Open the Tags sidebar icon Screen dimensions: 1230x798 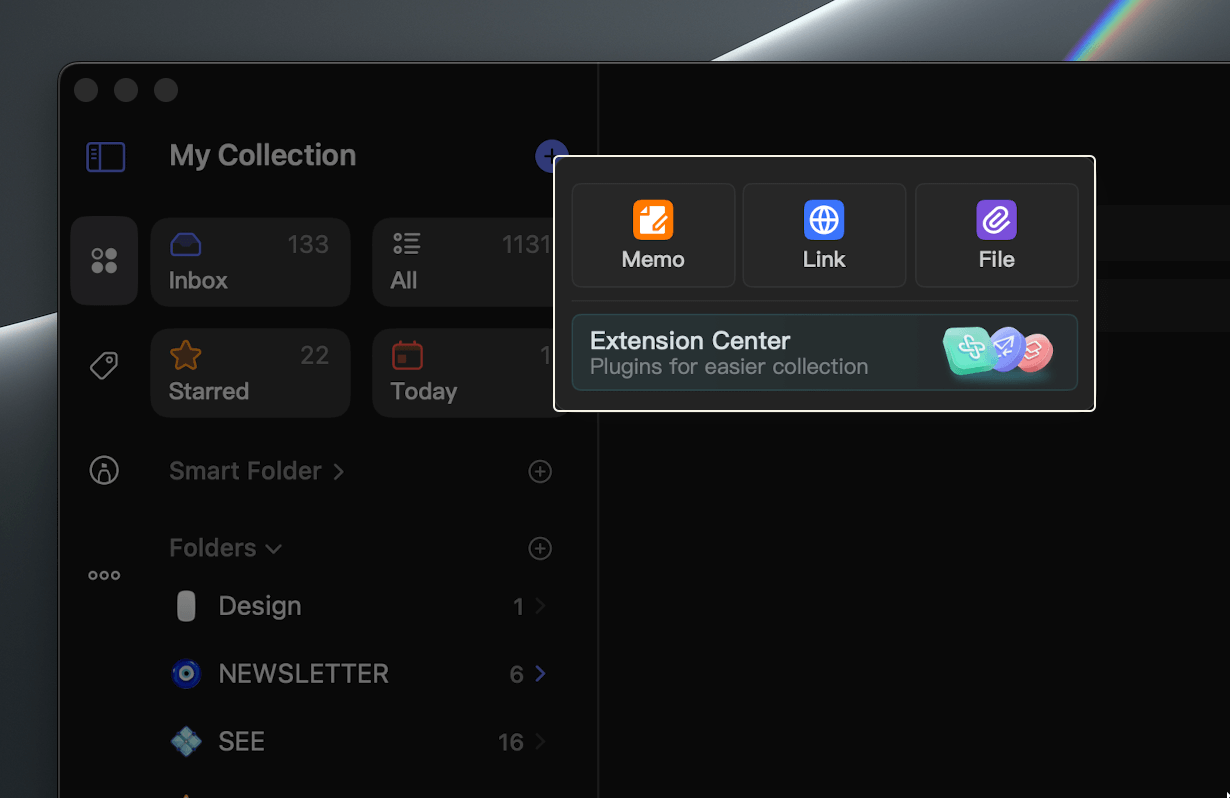coord(104,366)
